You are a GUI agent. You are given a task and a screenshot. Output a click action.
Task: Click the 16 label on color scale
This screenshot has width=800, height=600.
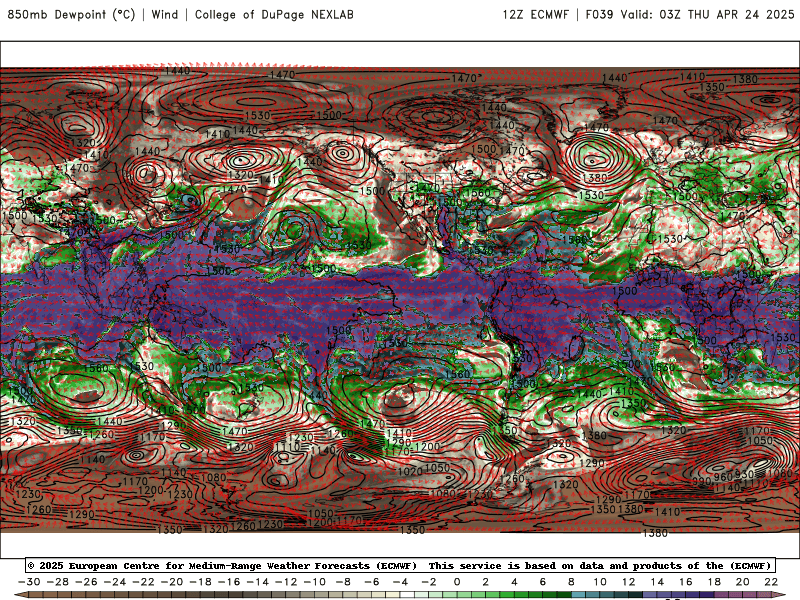686,582
